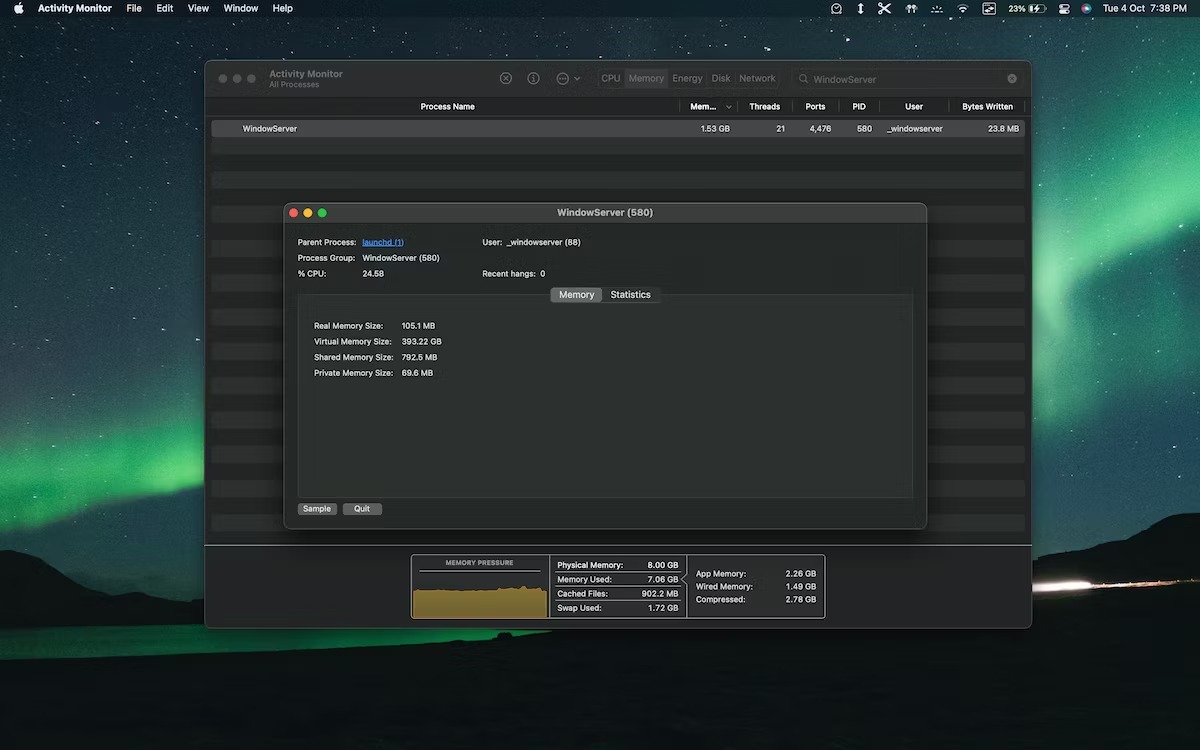Switch to the Energy tab
The width and height of the screenshot is (1200, 750).
pos(687,79)
